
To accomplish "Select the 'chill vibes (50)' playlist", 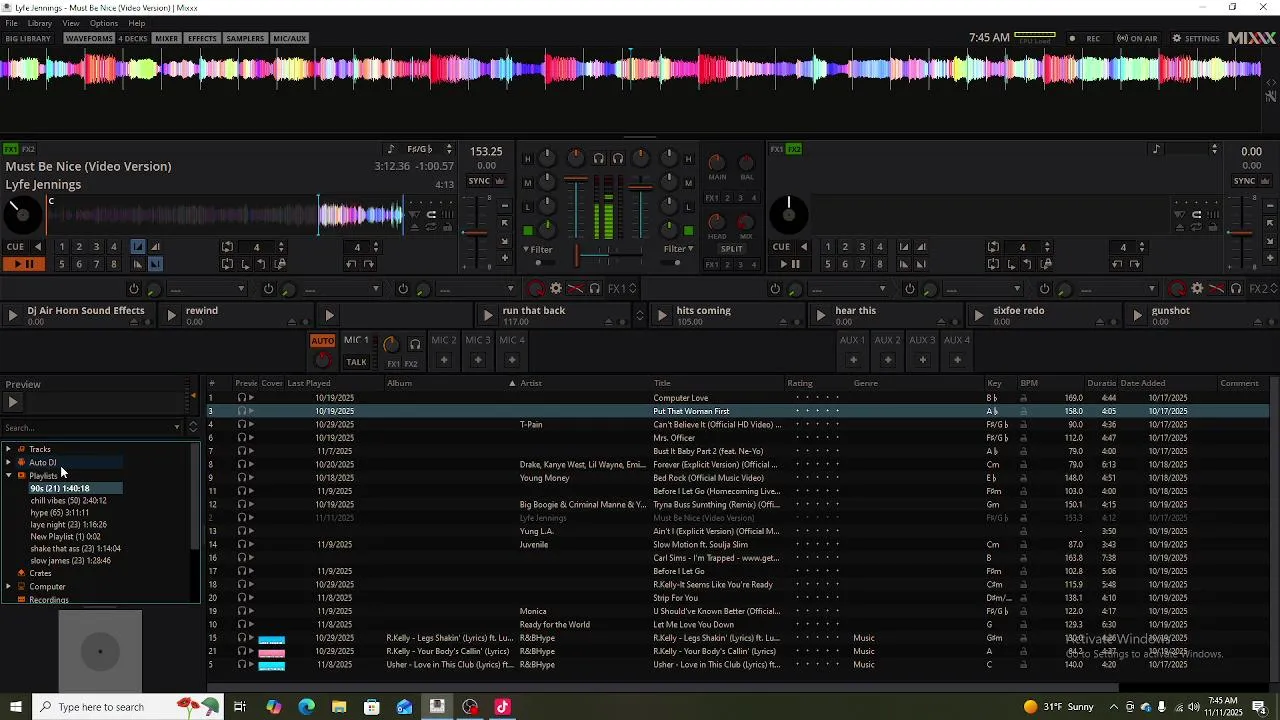I will coord(68,500).
